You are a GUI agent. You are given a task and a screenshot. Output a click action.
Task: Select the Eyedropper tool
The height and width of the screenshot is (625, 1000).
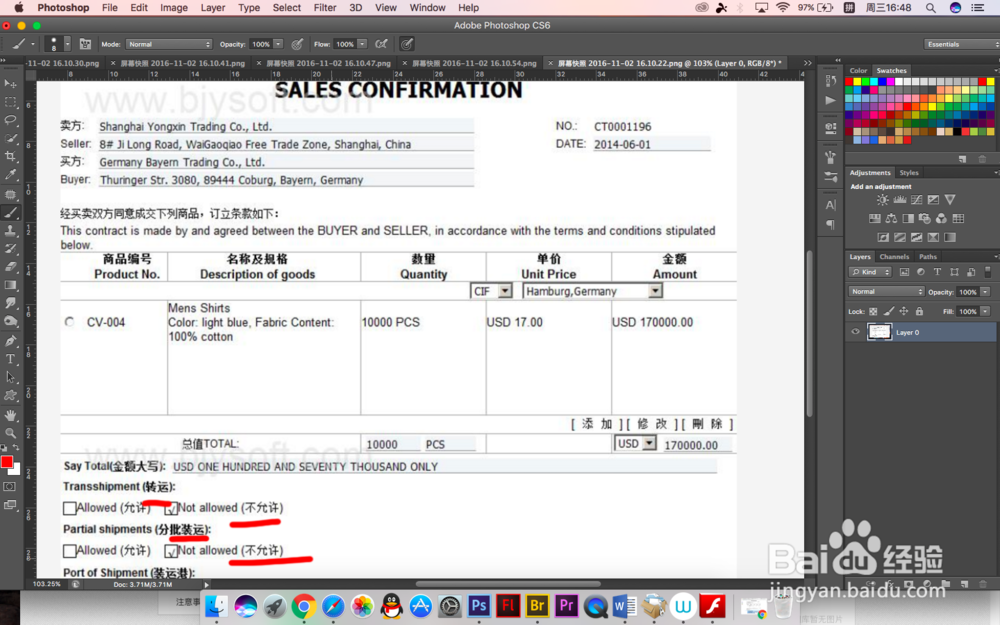pos(10,175)
